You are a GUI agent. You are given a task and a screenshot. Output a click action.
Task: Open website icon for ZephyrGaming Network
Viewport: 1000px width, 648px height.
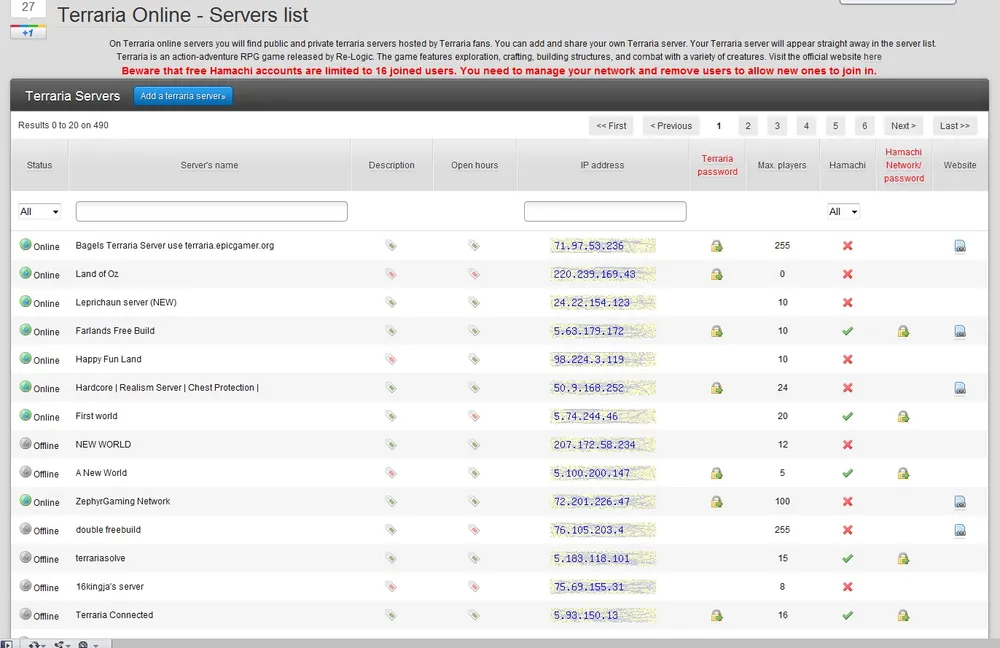click(x=960, y=502)
